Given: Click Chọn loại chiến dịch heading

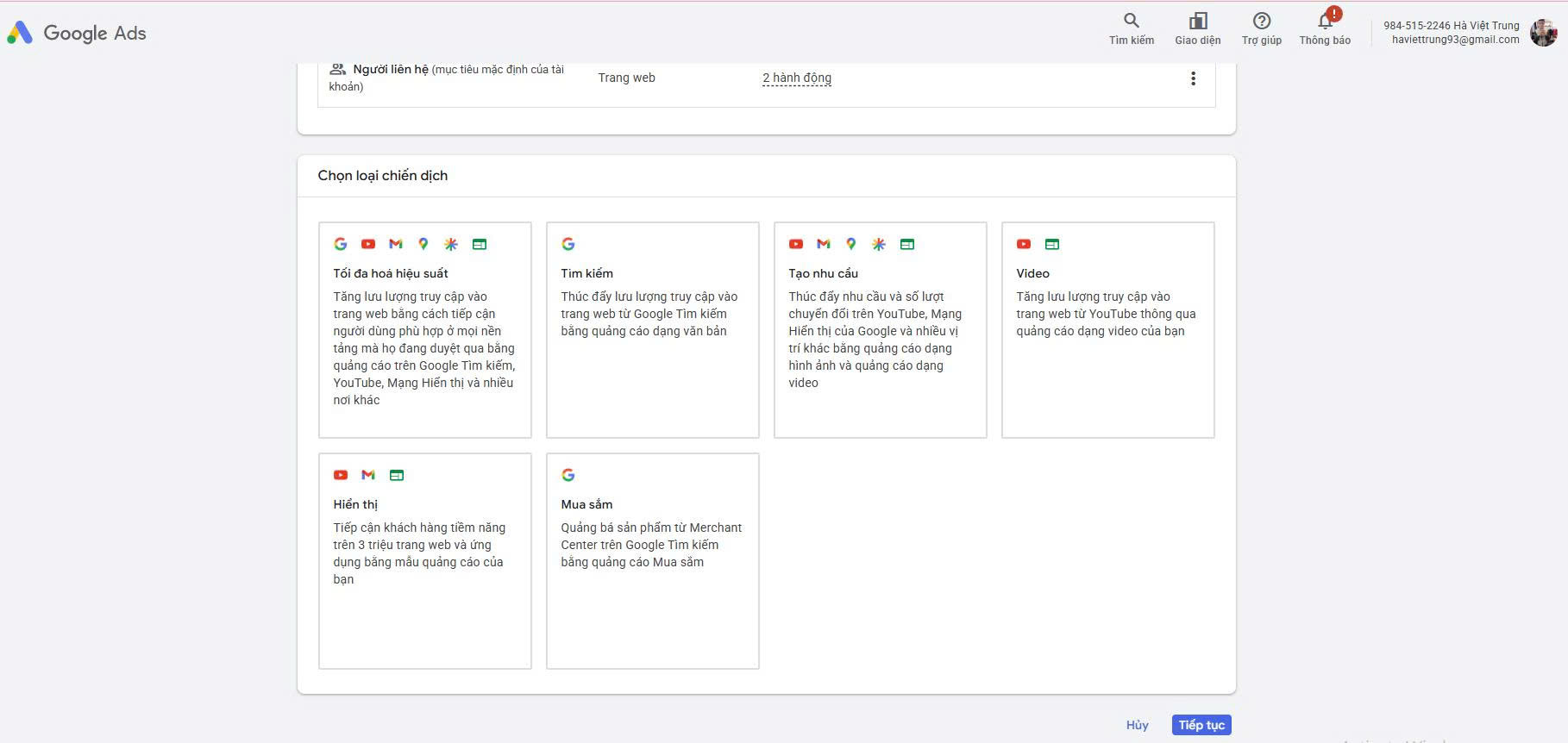Looking at the screenshot, I should tap(383, 175).
